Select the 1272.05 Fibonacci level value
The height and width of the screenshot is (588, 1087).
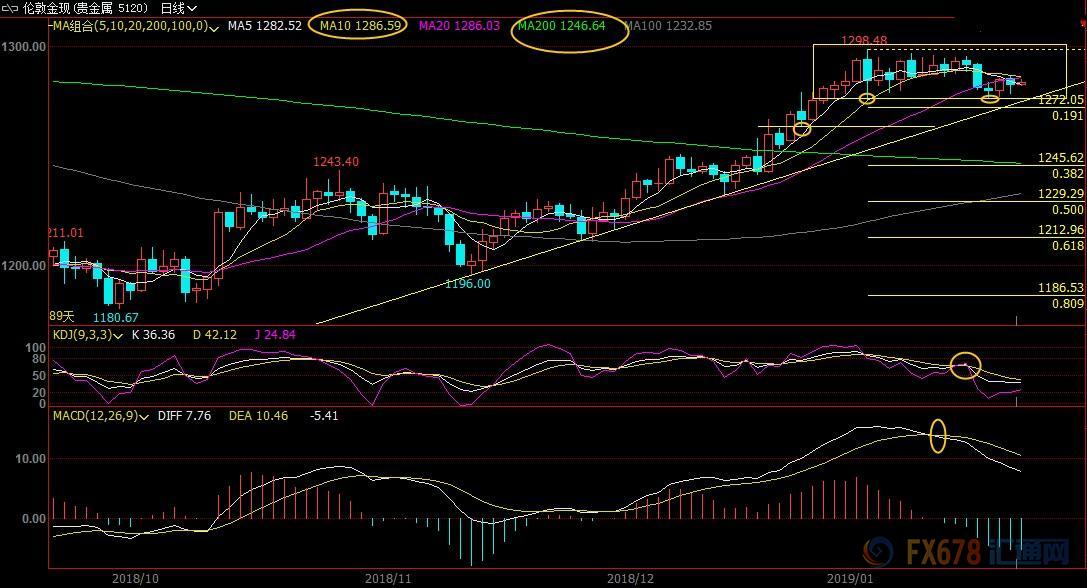[1060, 100]
